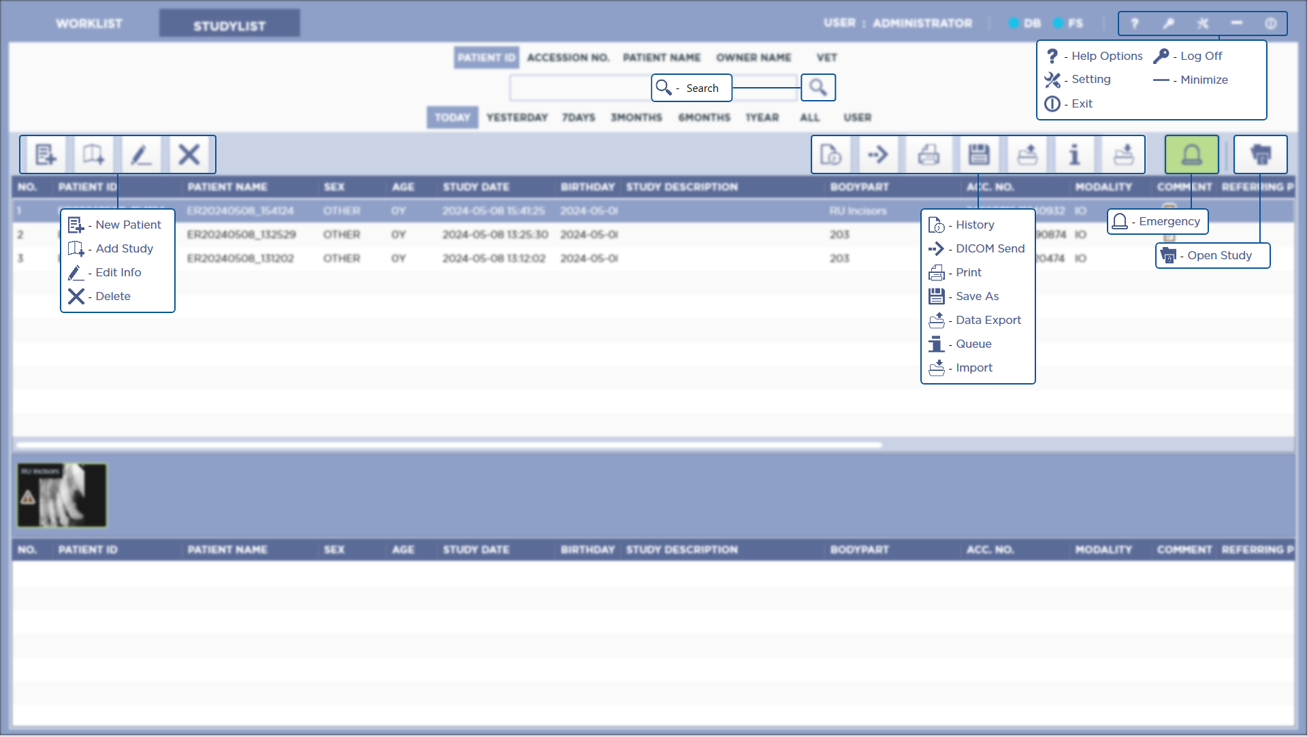The width and height of the screenshot is (1308, 737).
Task: Switch to the Worklist tab
Action: (89, 24)
